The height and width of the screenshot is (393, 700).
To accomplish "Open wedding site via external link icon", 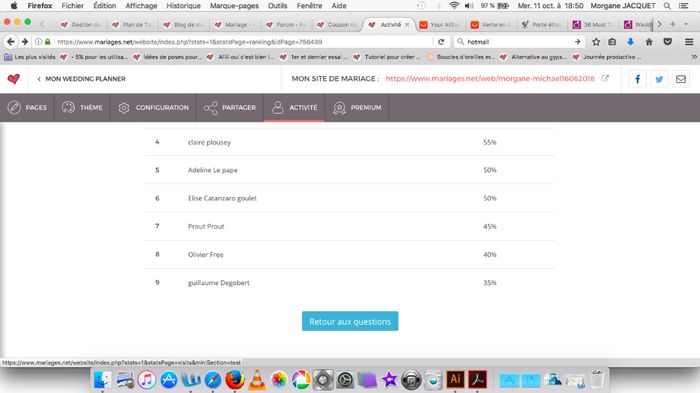I will point(605,78).
